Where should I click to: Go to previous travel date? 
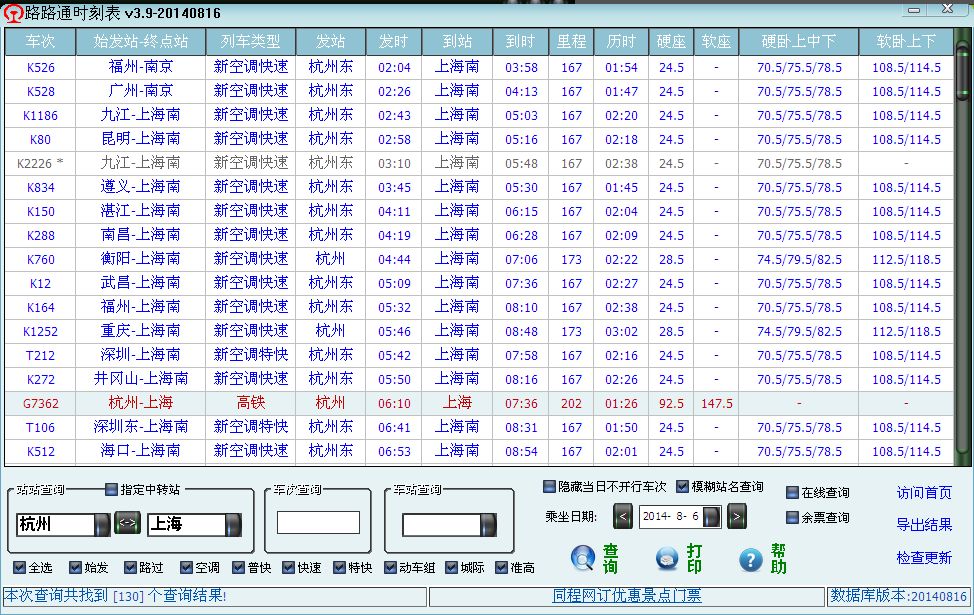[622, 516]
